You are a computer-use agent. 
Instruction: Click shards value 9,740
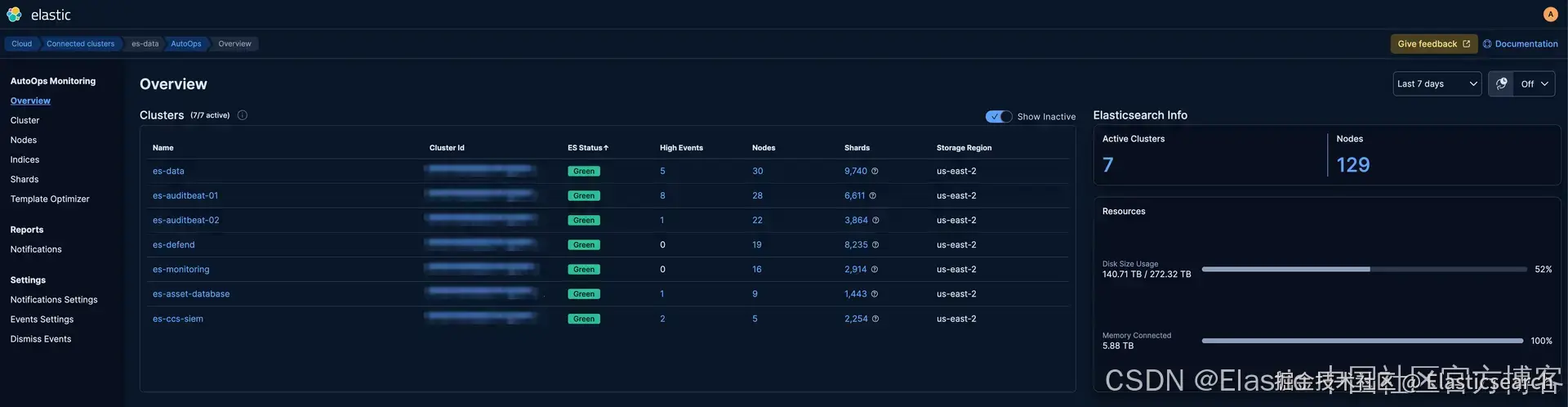pos(856,171)
